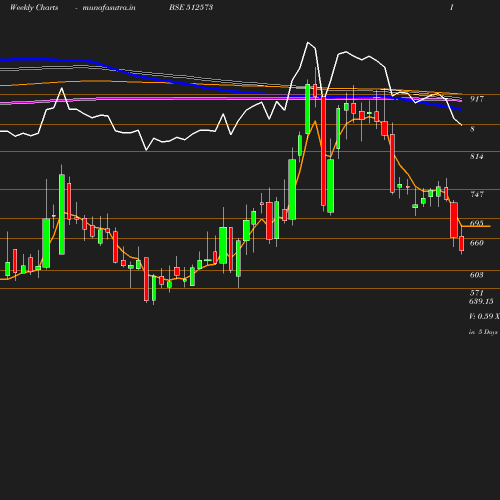Click the 695 price level label
500x500 pixels.
(477, 223)
